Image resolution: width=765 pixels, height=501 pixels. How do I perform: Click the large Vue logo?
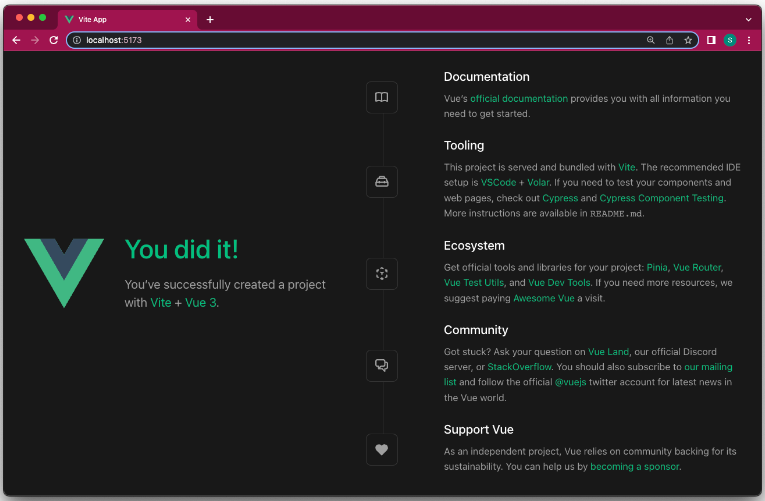click(x=64, y=273)
